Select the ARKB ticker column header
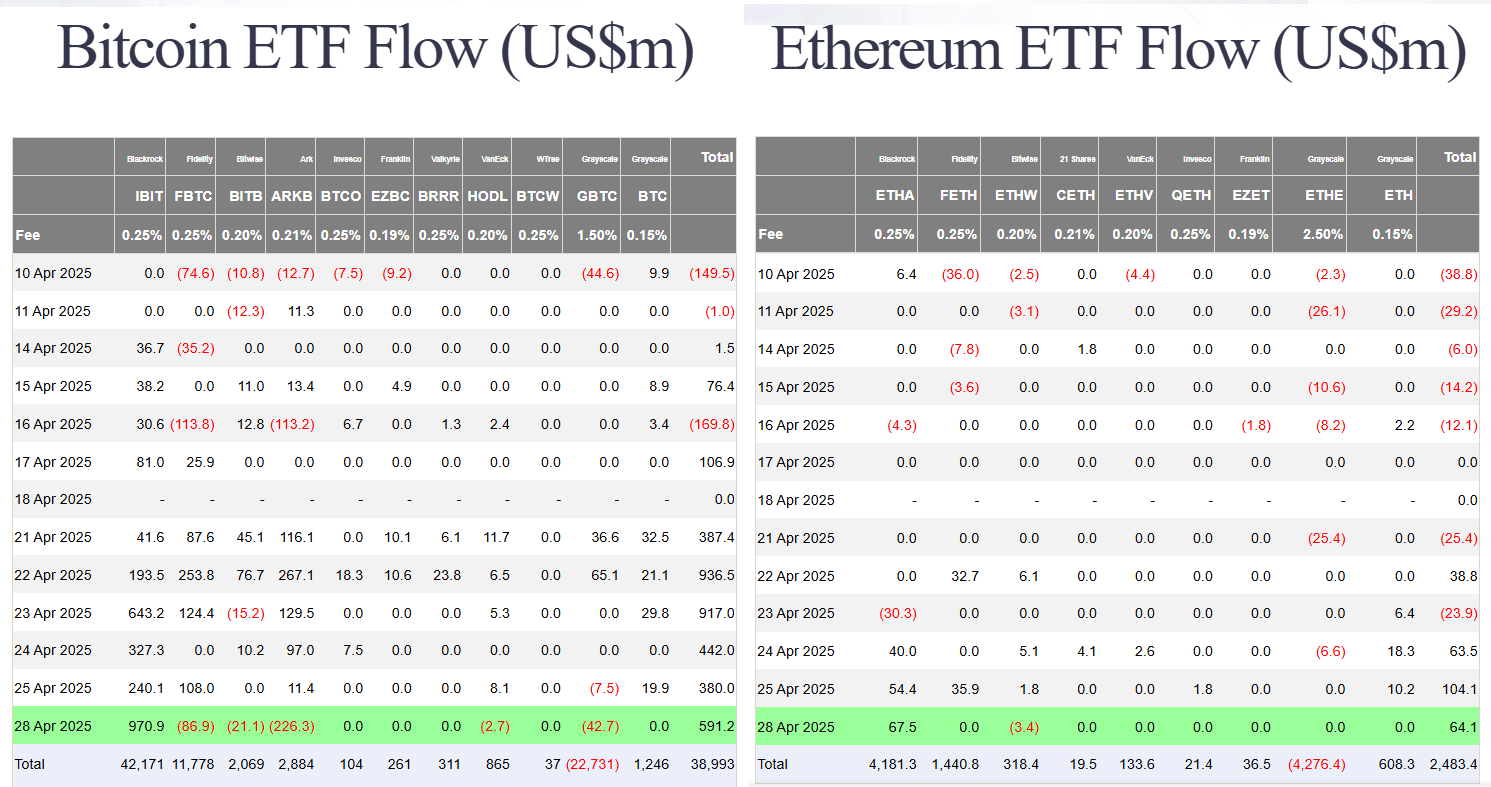The width and height of the screenshot is (1491, 787). point(292,196)
